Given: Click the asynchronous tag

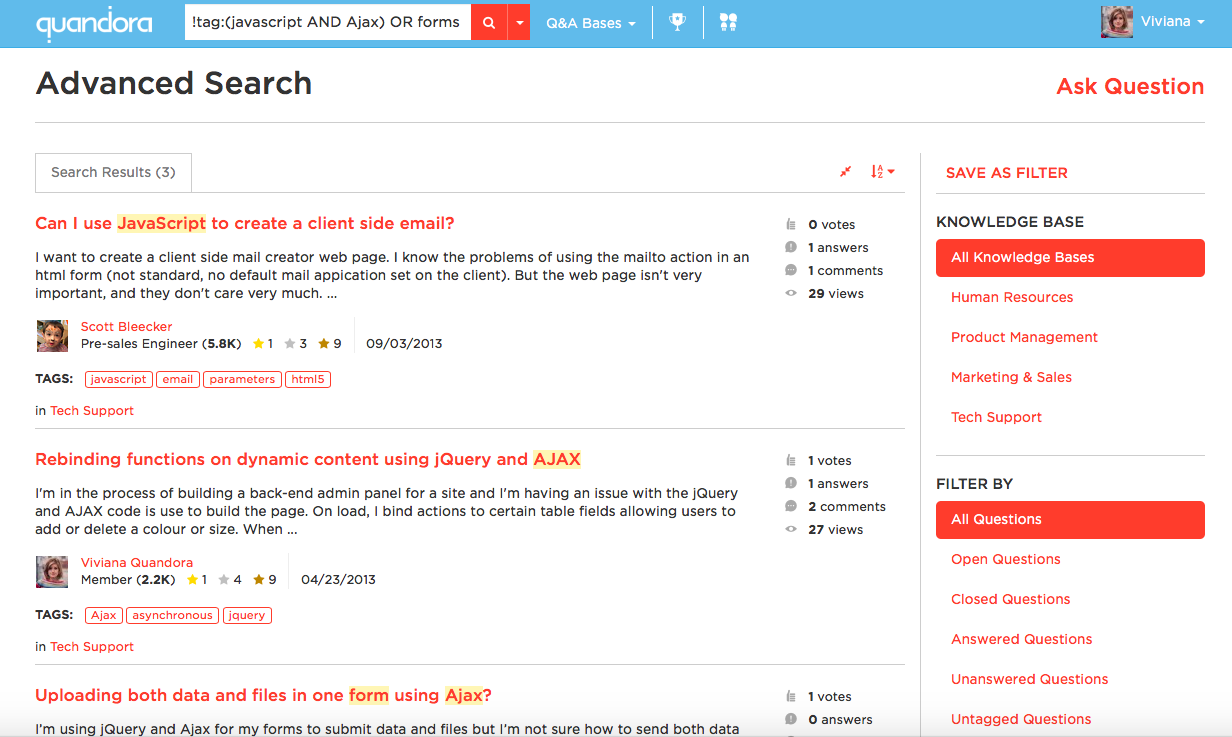Looking at the screenshot, I should [x=172, y=615].
